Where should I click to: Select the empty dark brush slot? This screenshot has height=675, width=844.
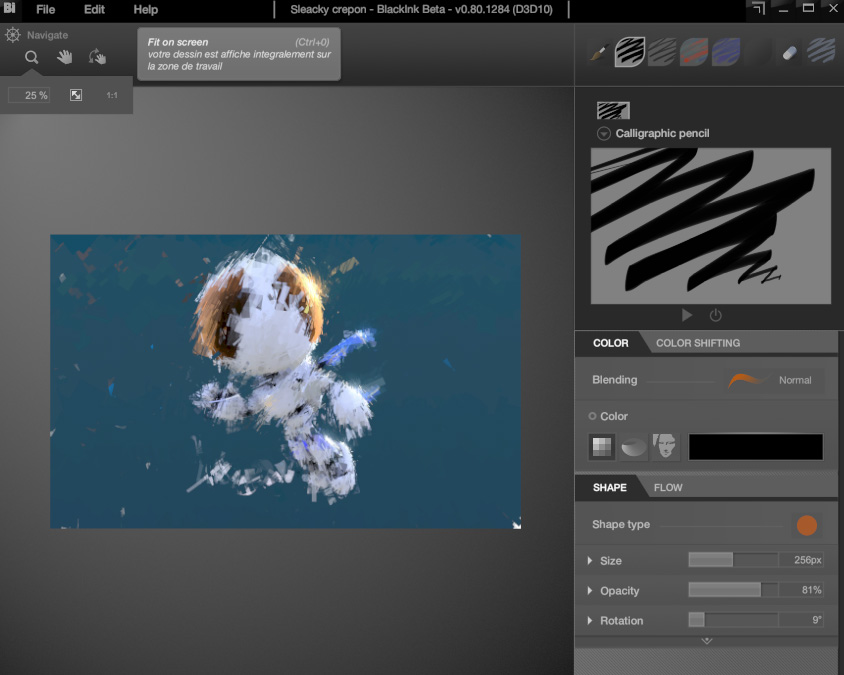757,52
